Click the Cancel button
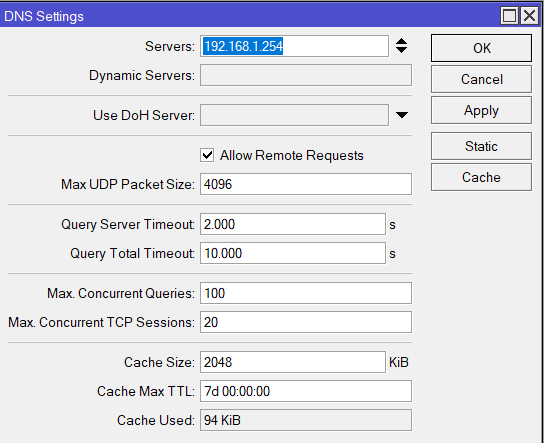 point(481,79)
